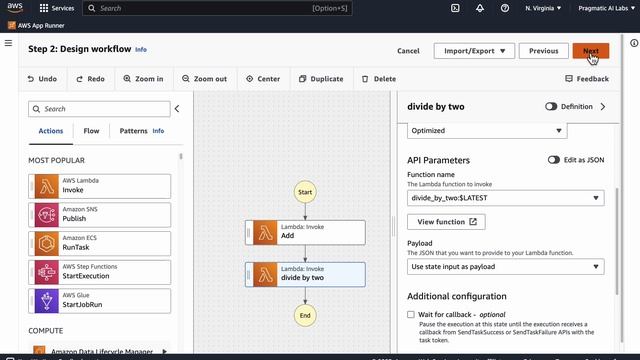Center the workflow on canvas
Image resolution: width=640 pixels, height=360 pixels.
click(263, 79)
